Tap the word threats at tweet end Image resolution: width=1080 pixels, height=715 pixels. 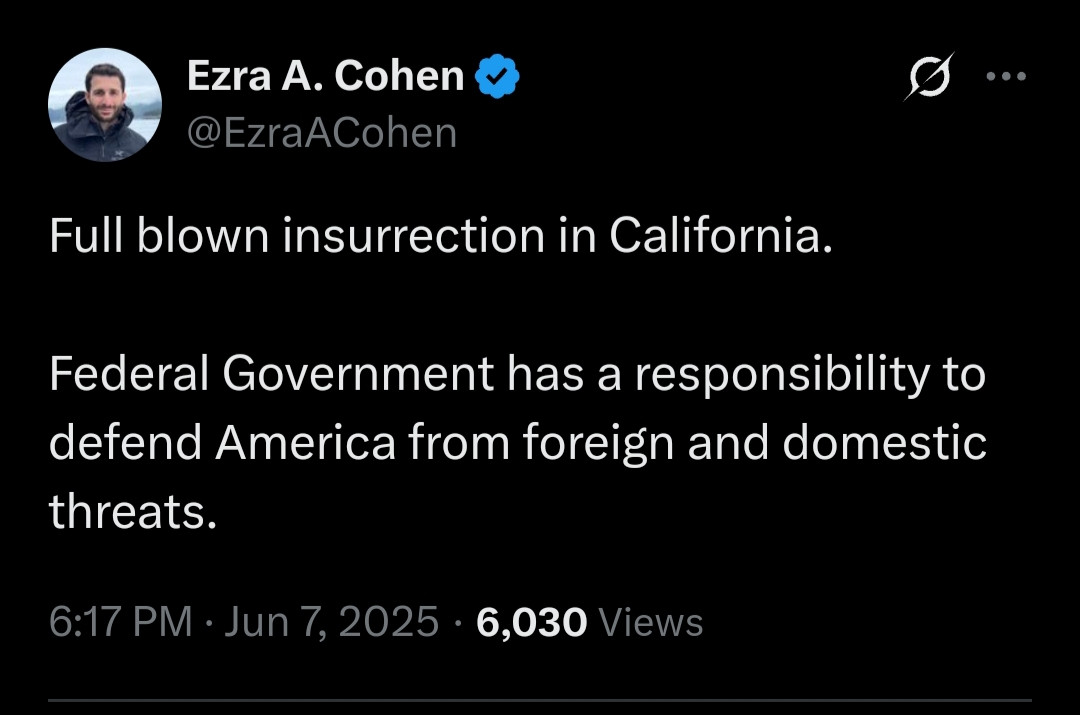132,512
